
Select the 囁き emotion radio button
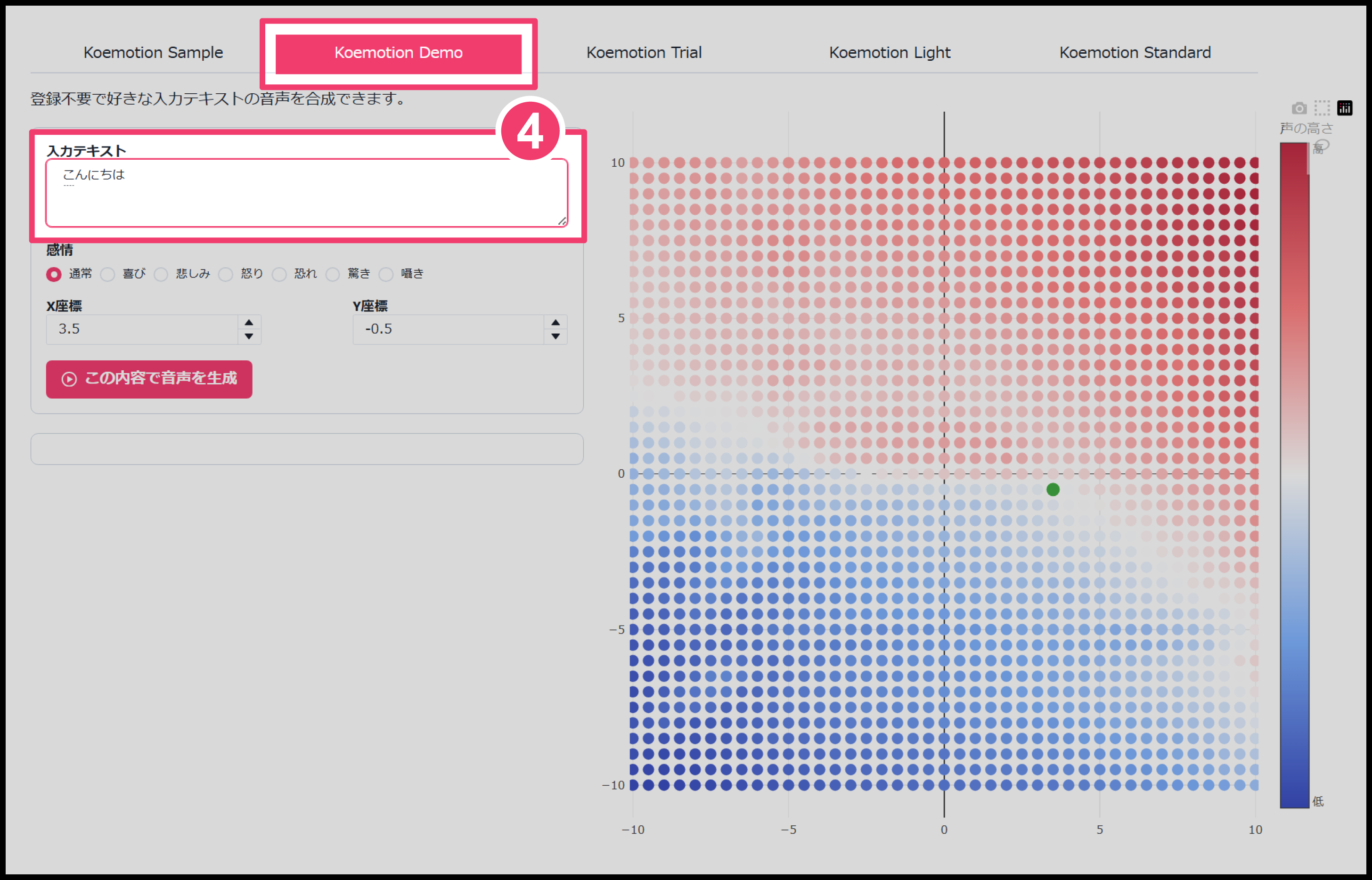point(386,274)
